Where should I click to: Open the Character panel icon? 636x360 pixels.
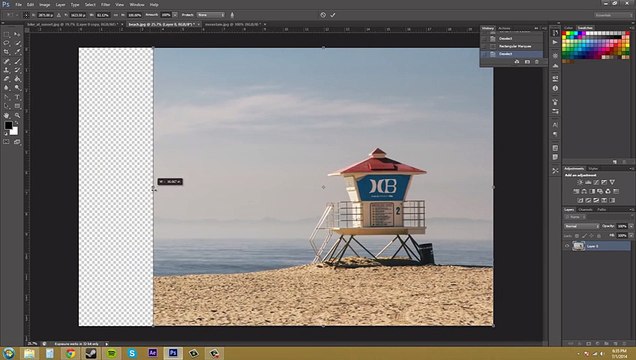pyautogui.click(x=555, y=124)
